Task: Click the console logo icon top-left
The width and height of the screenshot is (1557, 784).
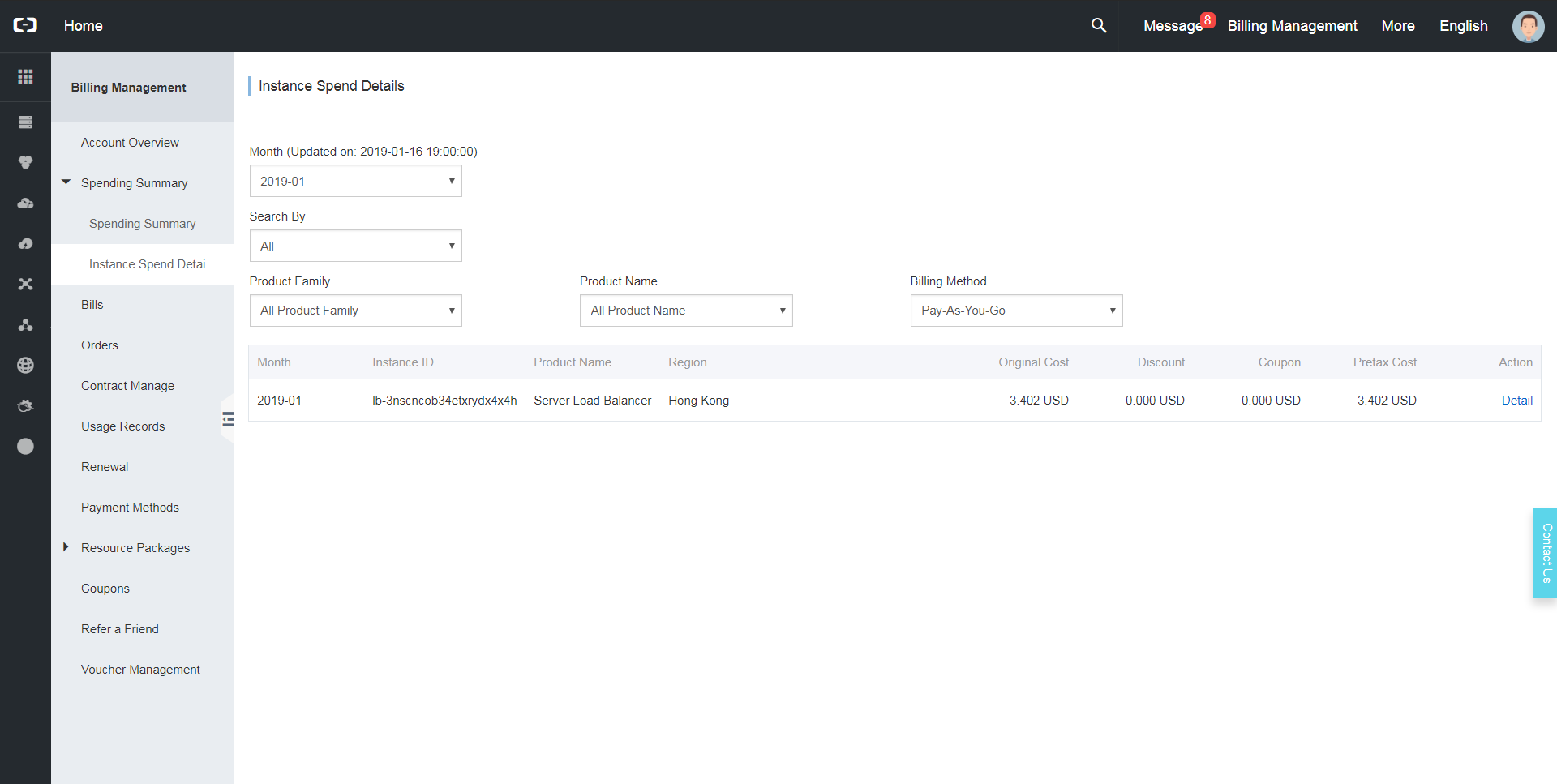Action: (25, 26)
